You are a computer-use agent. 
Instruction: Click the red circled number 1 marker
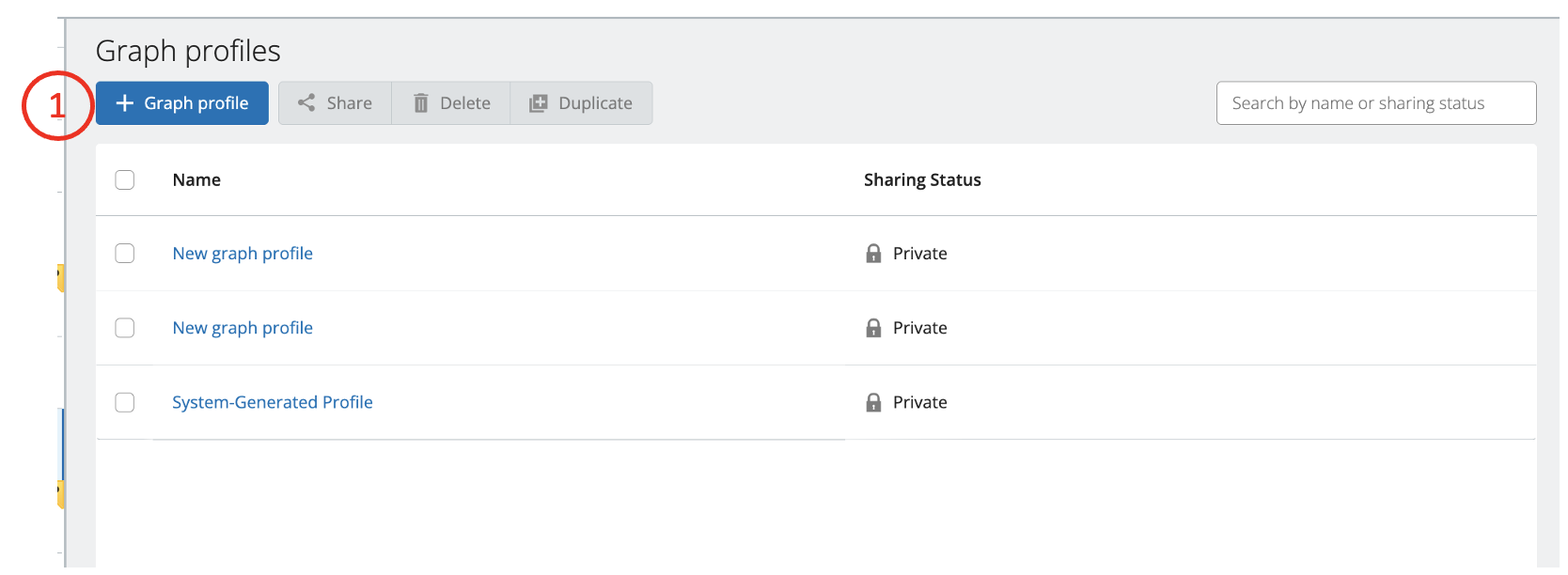pyautogui.click(x=57, y=105)
